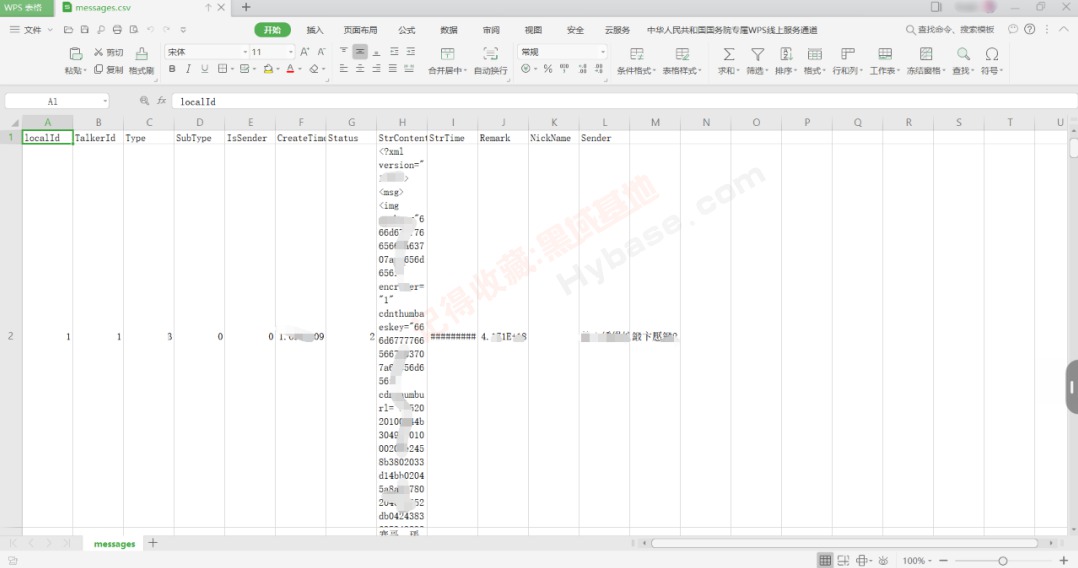
Task: Toggle italic formatting
Action: pos(188,69)
